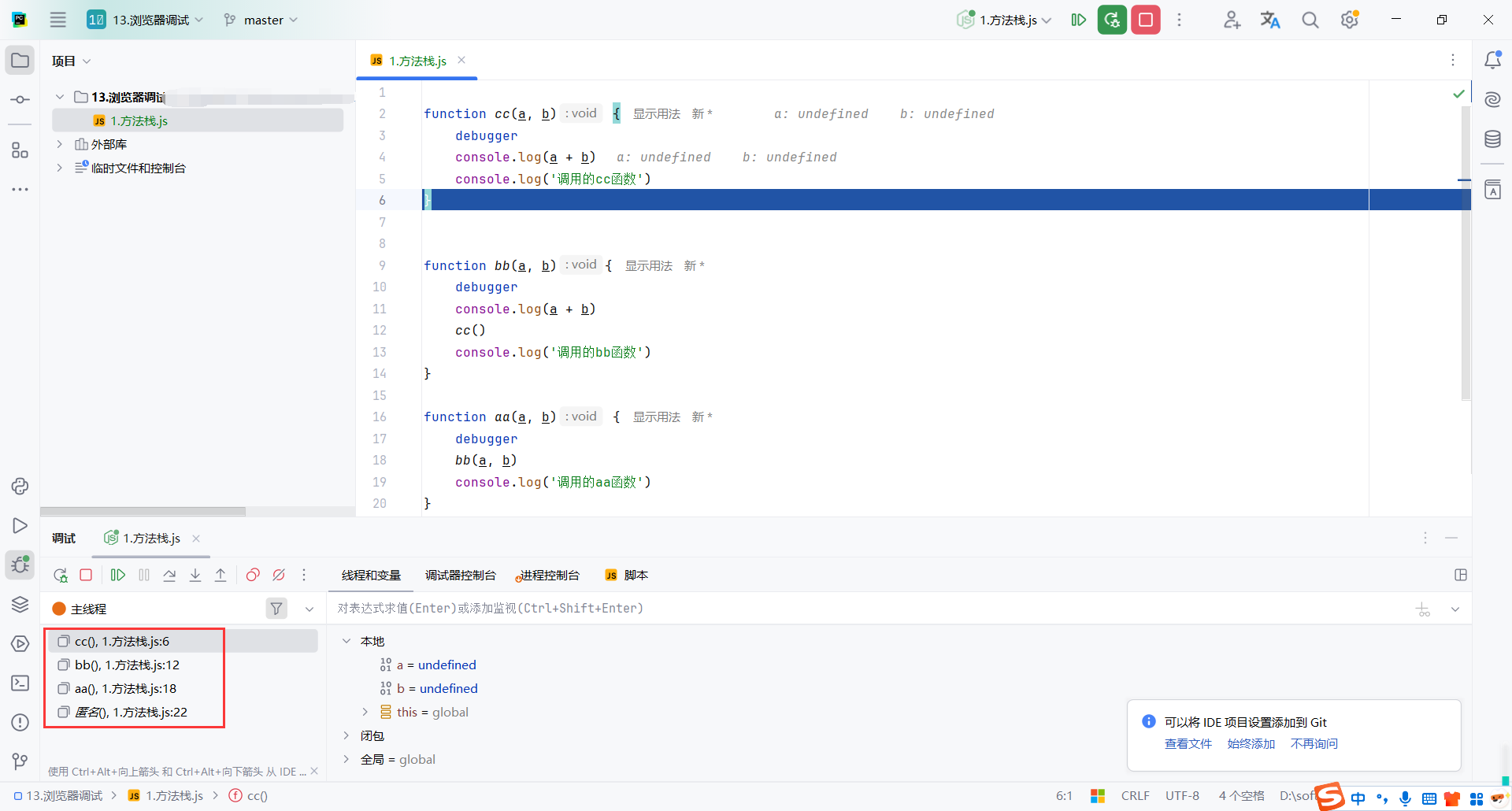
Task: Open the Python Packages tool window
Action: coord(20,604)
